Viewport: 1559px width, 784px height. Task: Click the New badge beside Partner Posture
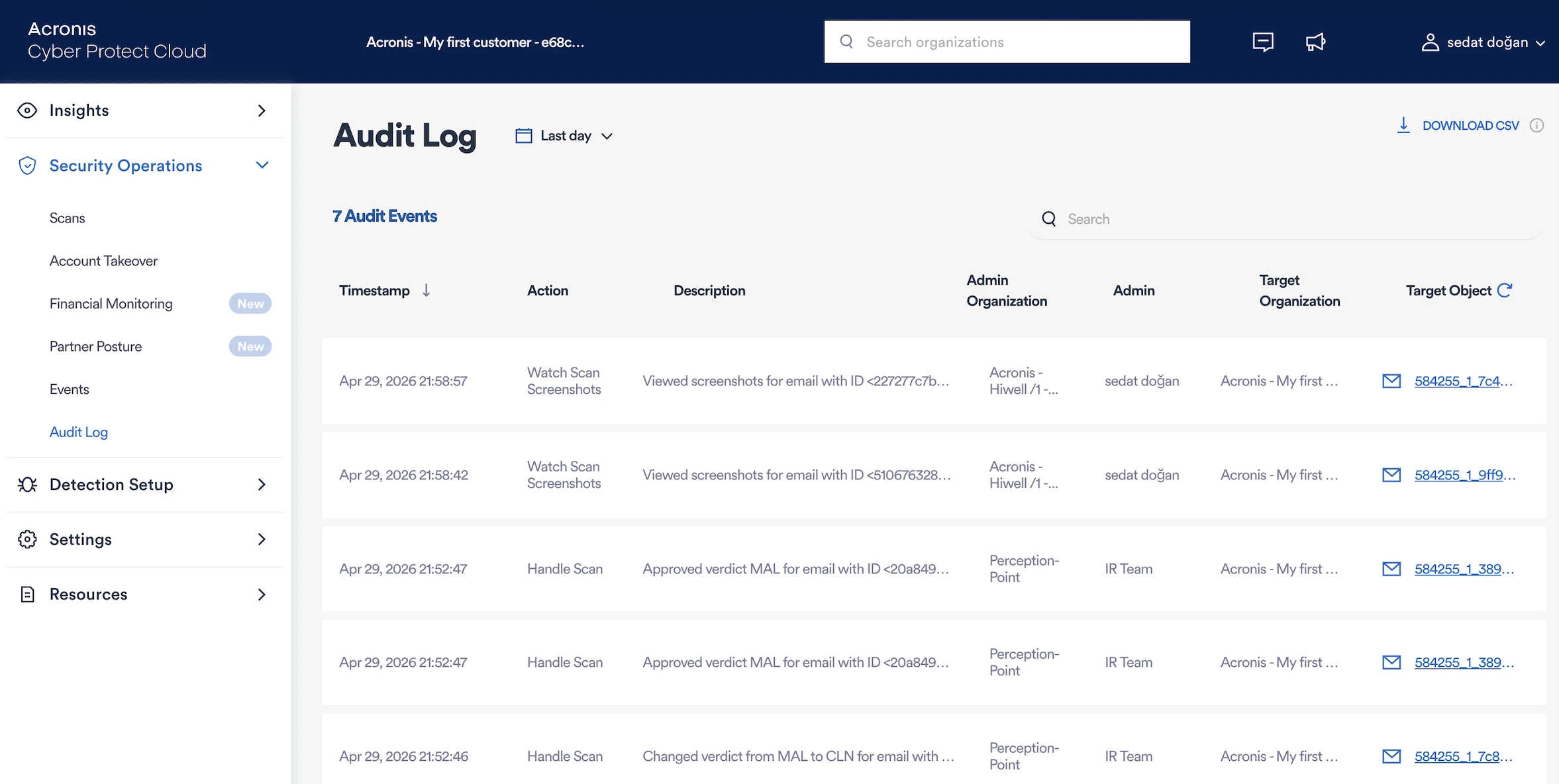point(250,346)
